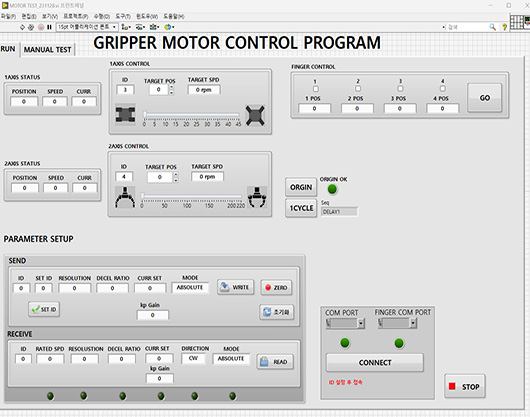Image resolution: width=530 pixels, height=417 pixels.
Task: Open the File menu in menu bar
Action: 8,16
